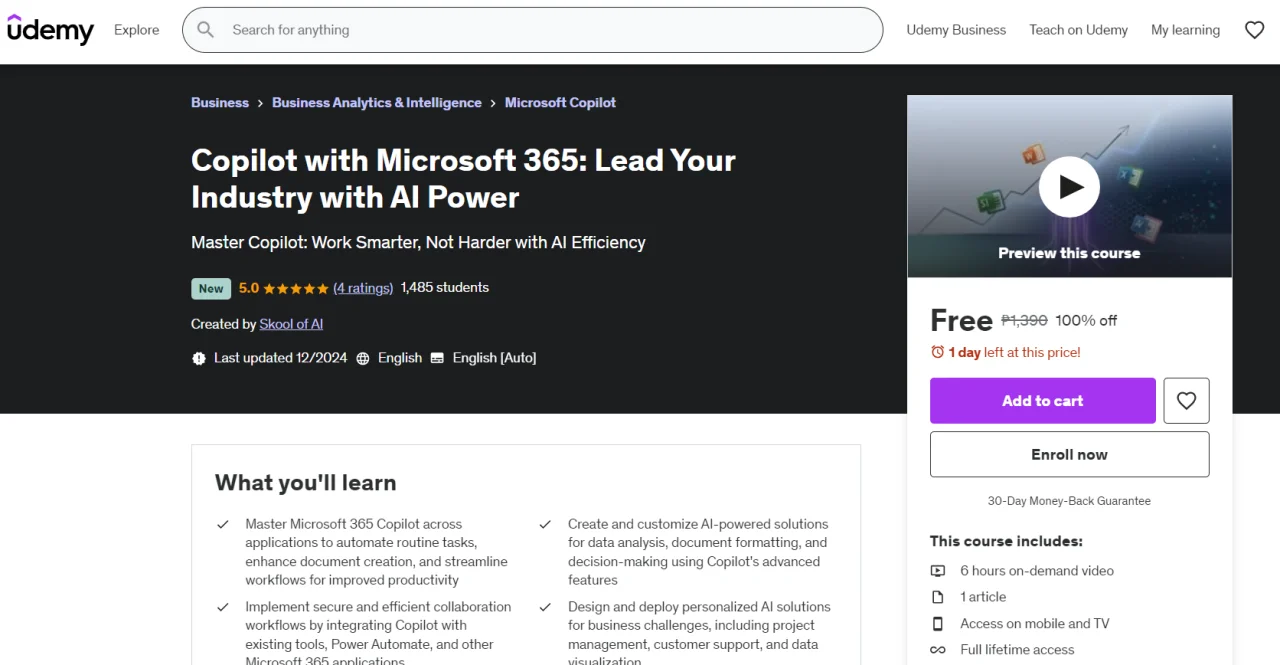This screenshot has height=665, width=1280.
Task: Click the last updated badge icon
Action: 198,358
